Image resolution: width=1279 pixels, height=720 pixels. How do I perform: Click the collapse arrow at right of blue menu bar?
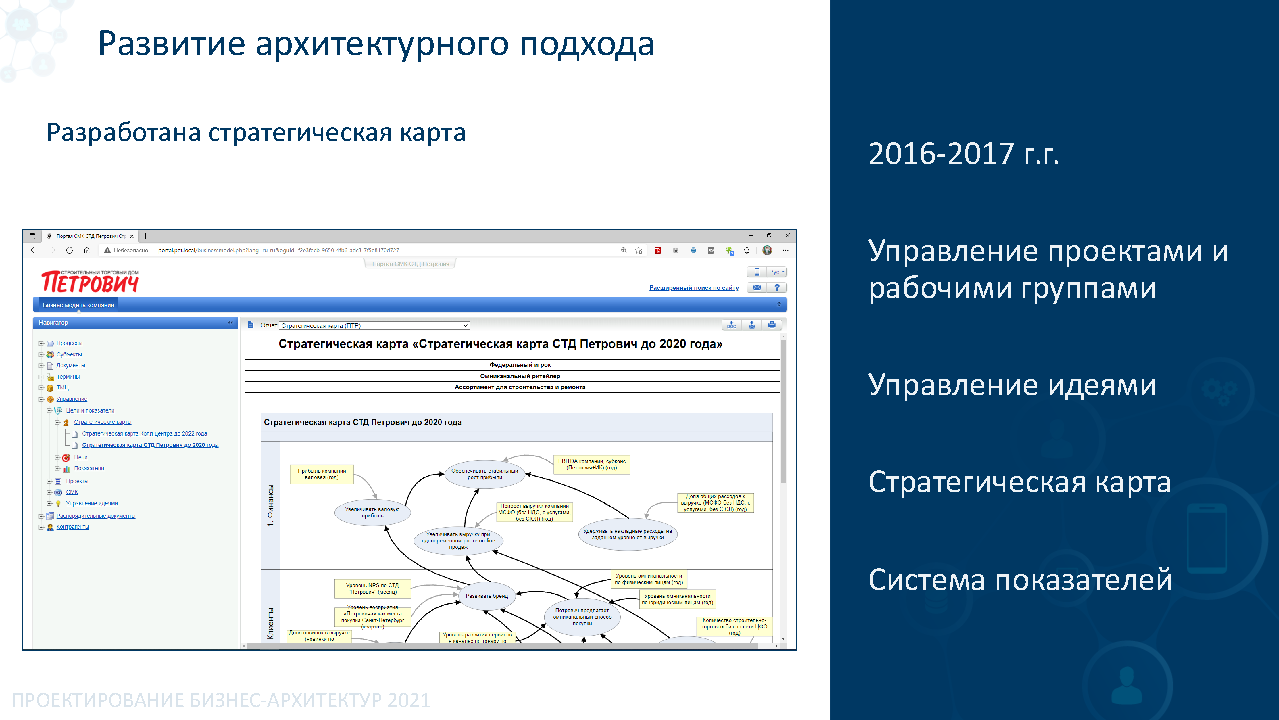779,304
